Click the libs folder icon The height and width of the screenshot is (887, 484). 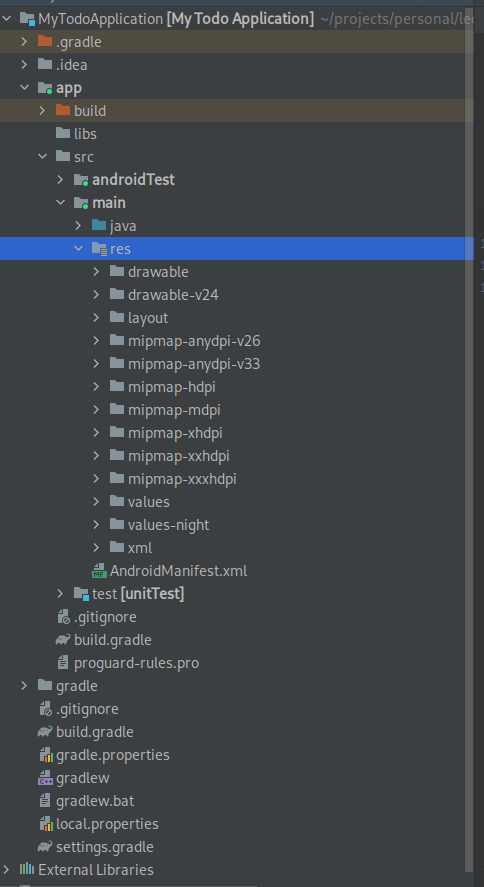(x=63, y=134)
